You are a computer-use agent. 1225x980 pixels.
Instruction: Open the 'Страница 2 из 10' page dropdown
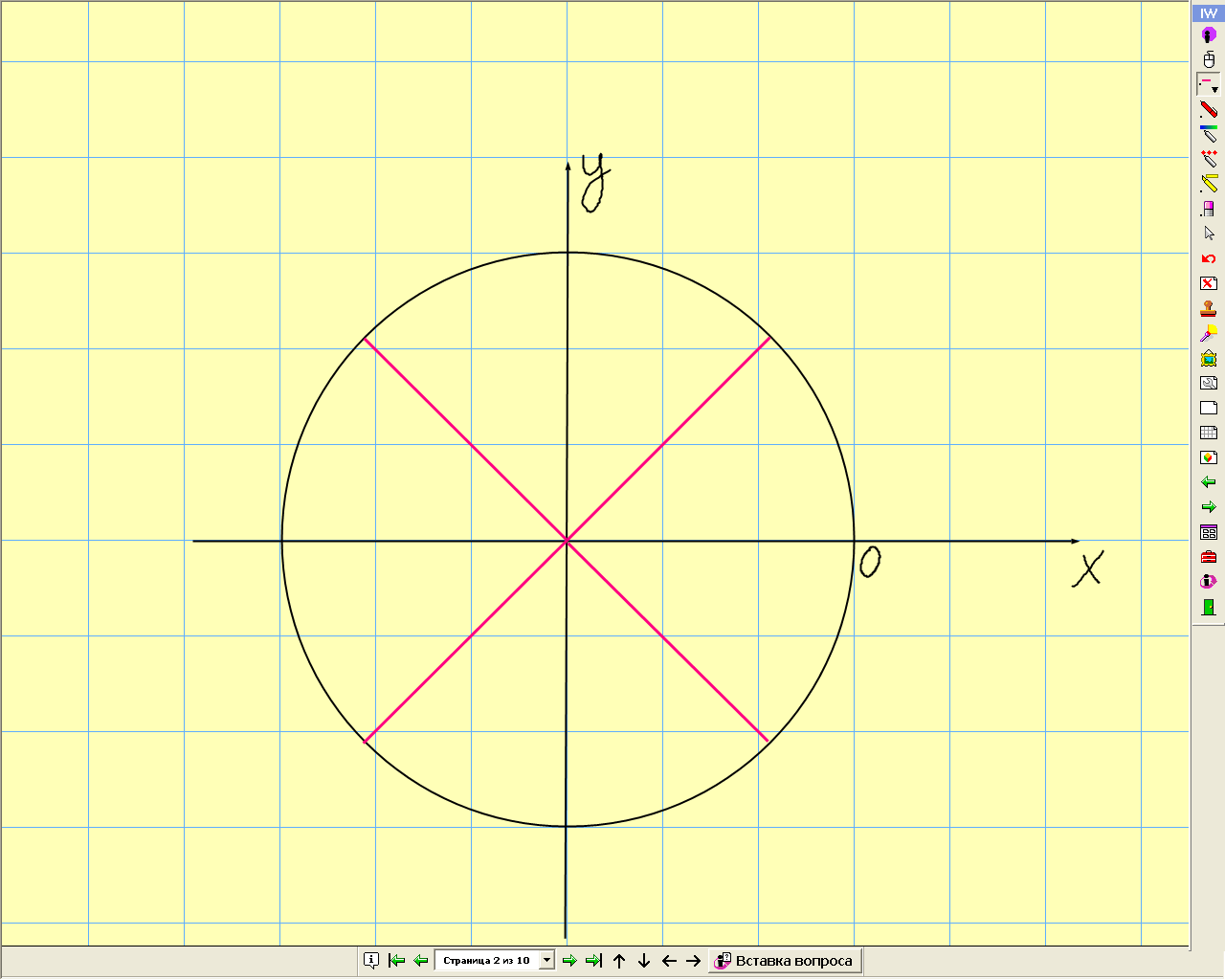[495, 960]
